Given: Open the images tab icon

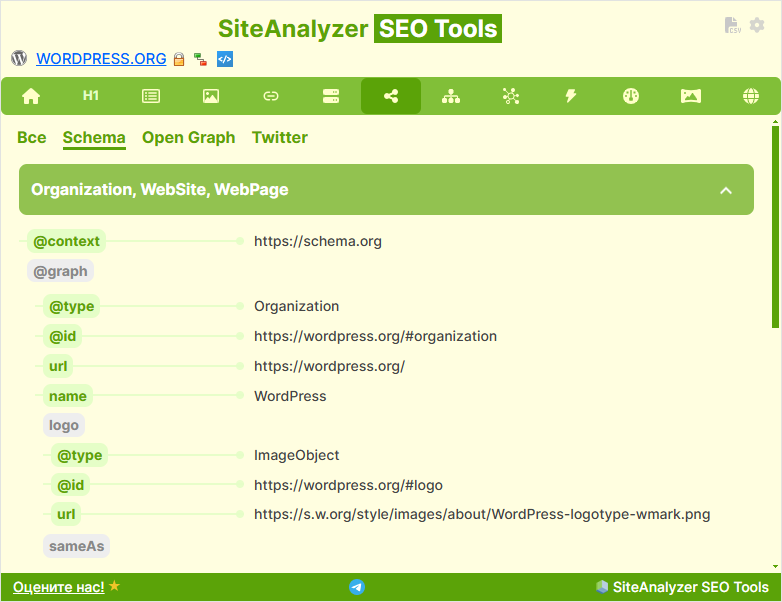Looking at the screenshot, I should coord(211,96).
